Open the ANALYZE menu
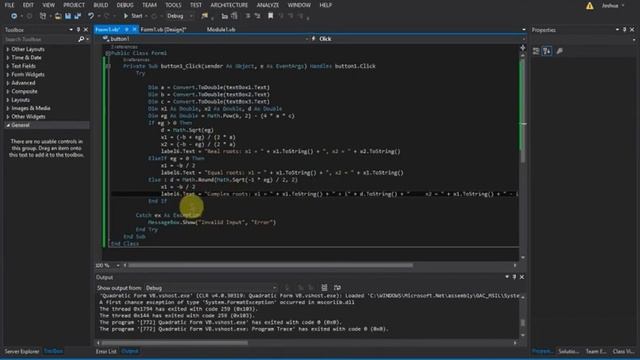640x360 pixels. point(268,5)
